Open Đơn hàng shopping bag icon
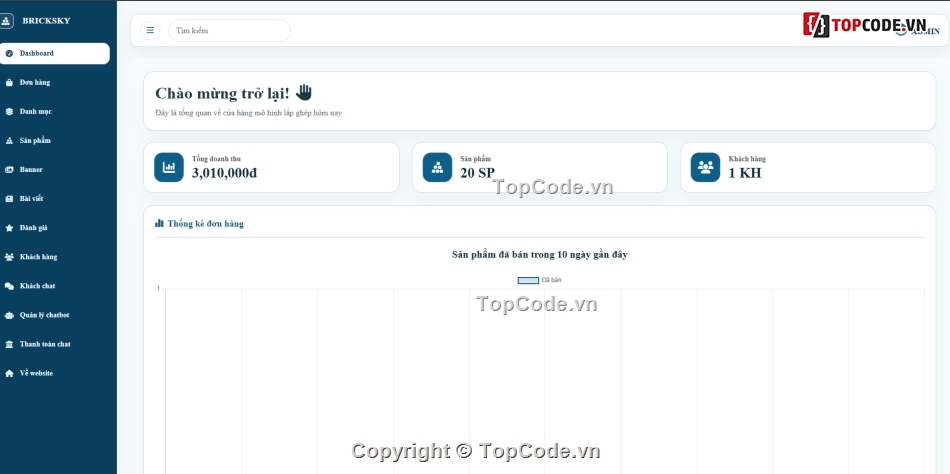Viewport: 950px width, 474px height. pyautogui.click(x=9, y=82)
